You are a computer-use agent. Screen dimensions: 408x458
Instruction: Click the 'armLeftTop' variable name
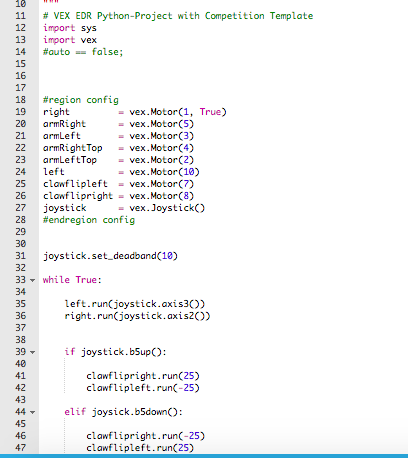[x=70, y=160]
